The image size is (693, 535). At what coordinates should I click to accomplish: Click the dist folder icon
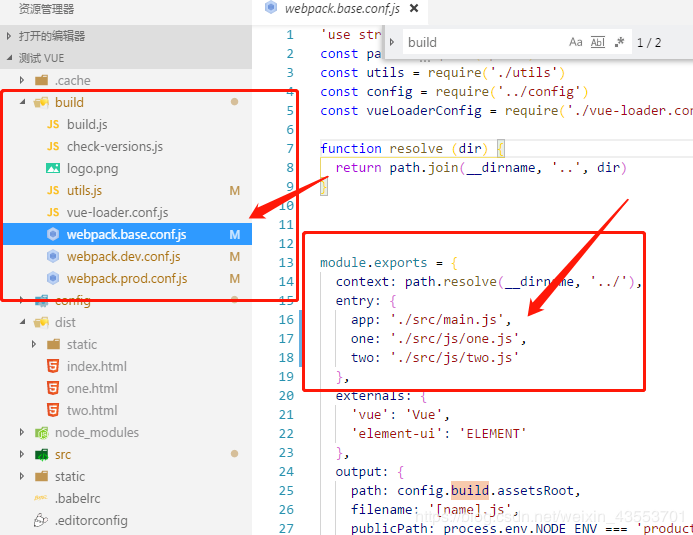click(x=42, y=323)
